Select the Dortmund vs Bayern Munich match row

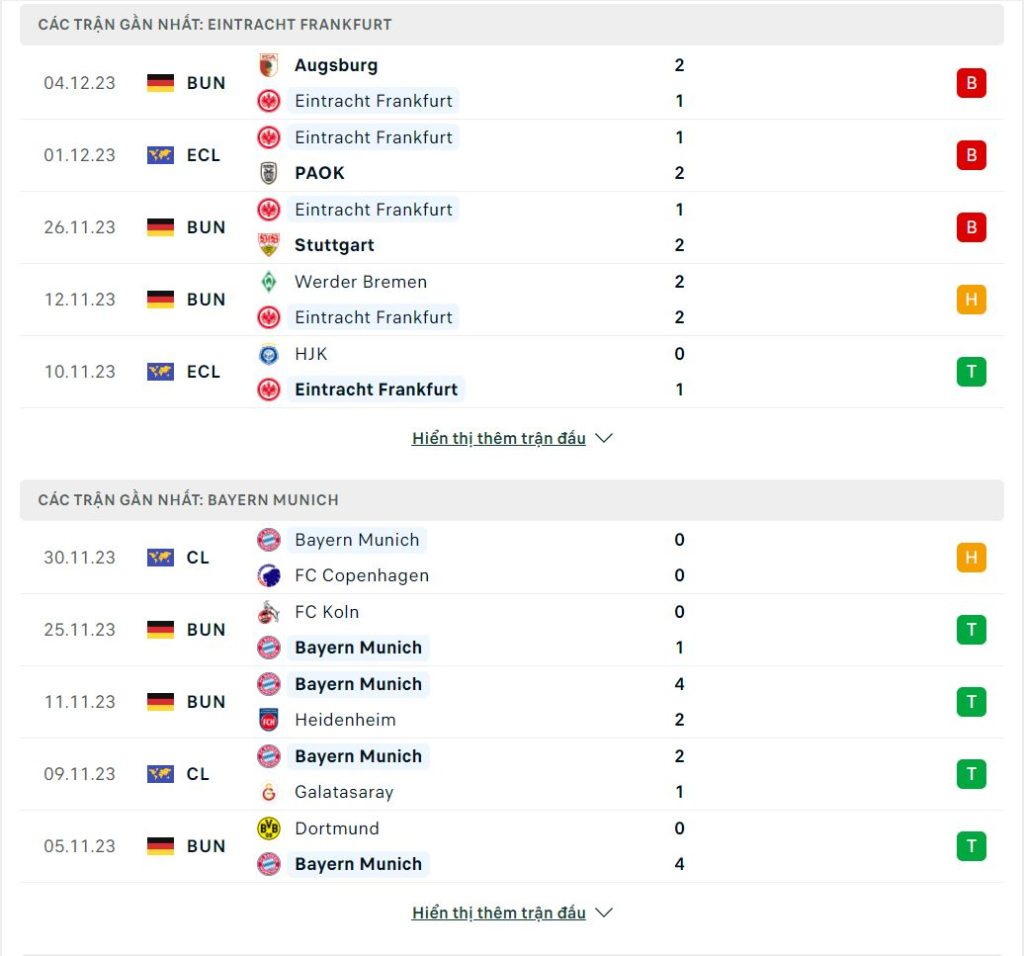[512, 846]
